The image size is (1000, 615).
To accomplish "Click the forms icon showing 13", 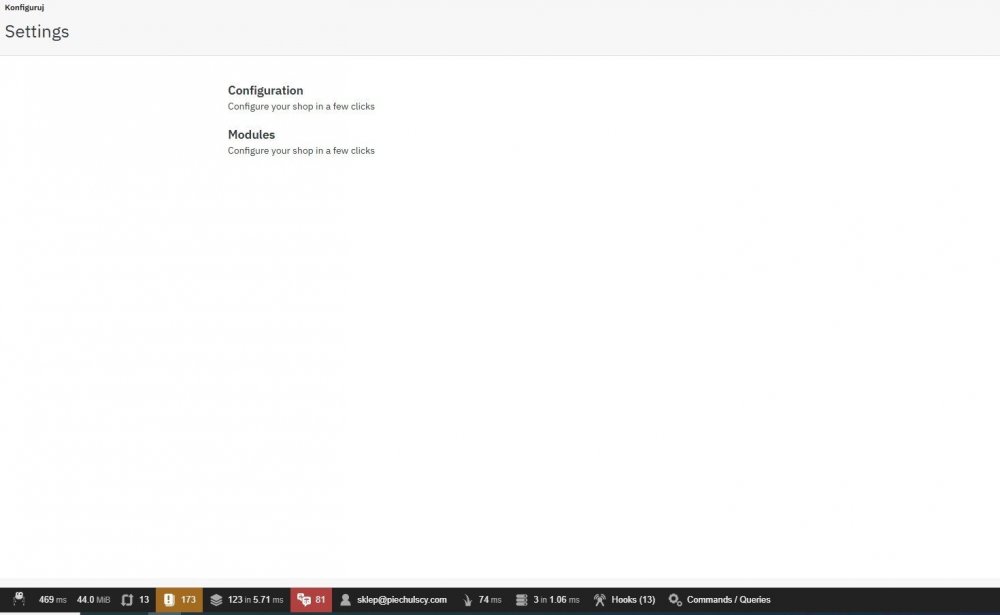I will [x=135, y=599].
